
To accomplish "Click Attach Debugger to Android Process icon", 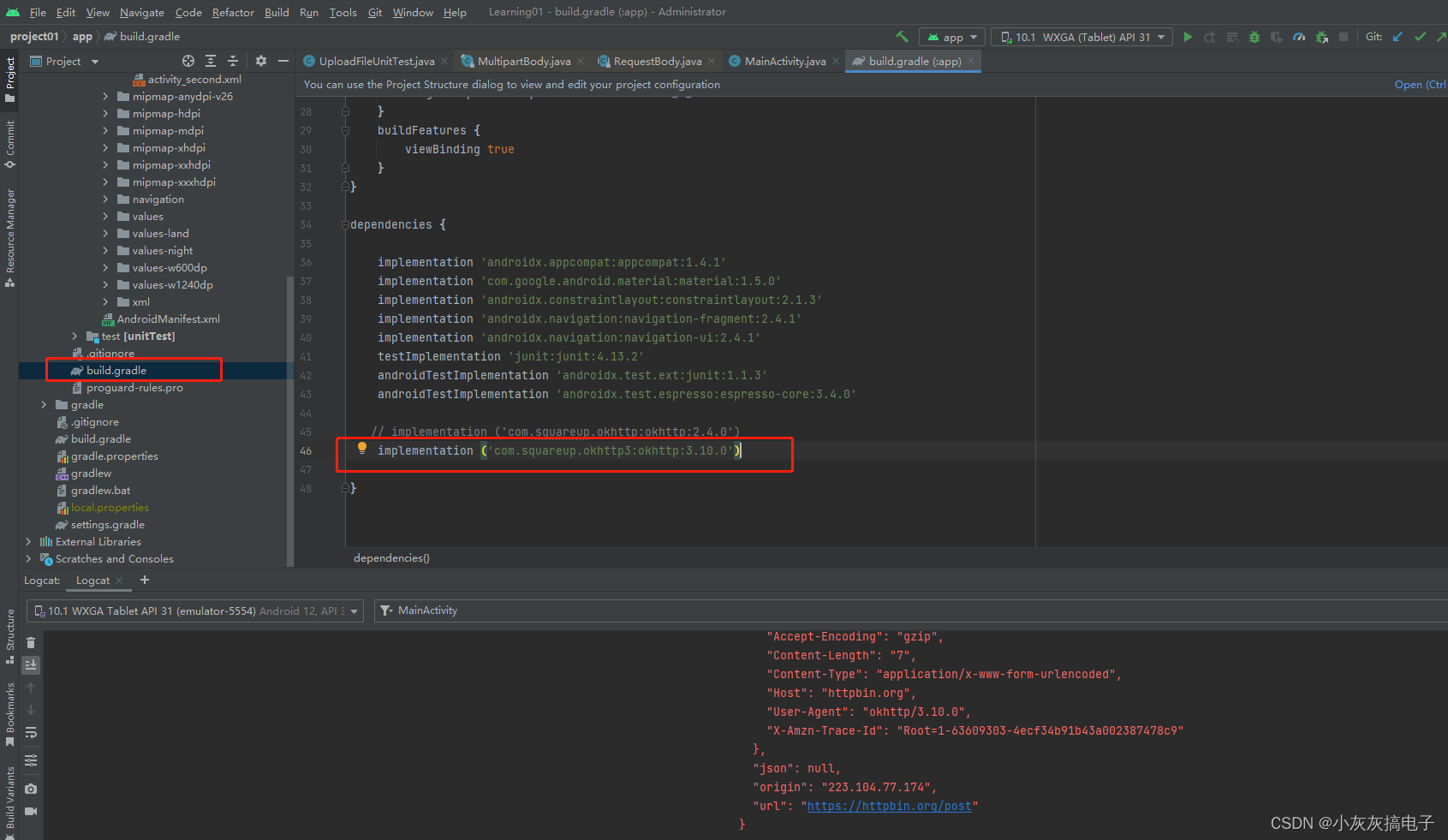I will pos(1322,37).
